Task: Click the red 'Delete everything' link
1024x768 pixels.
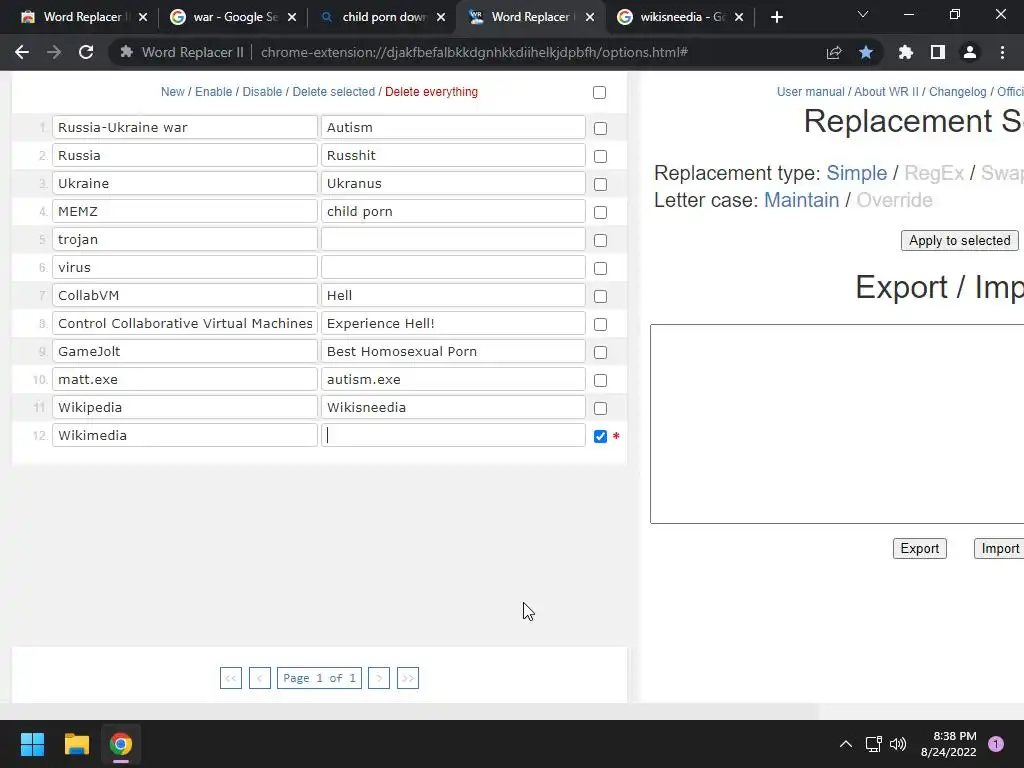Action: point(431,92)
